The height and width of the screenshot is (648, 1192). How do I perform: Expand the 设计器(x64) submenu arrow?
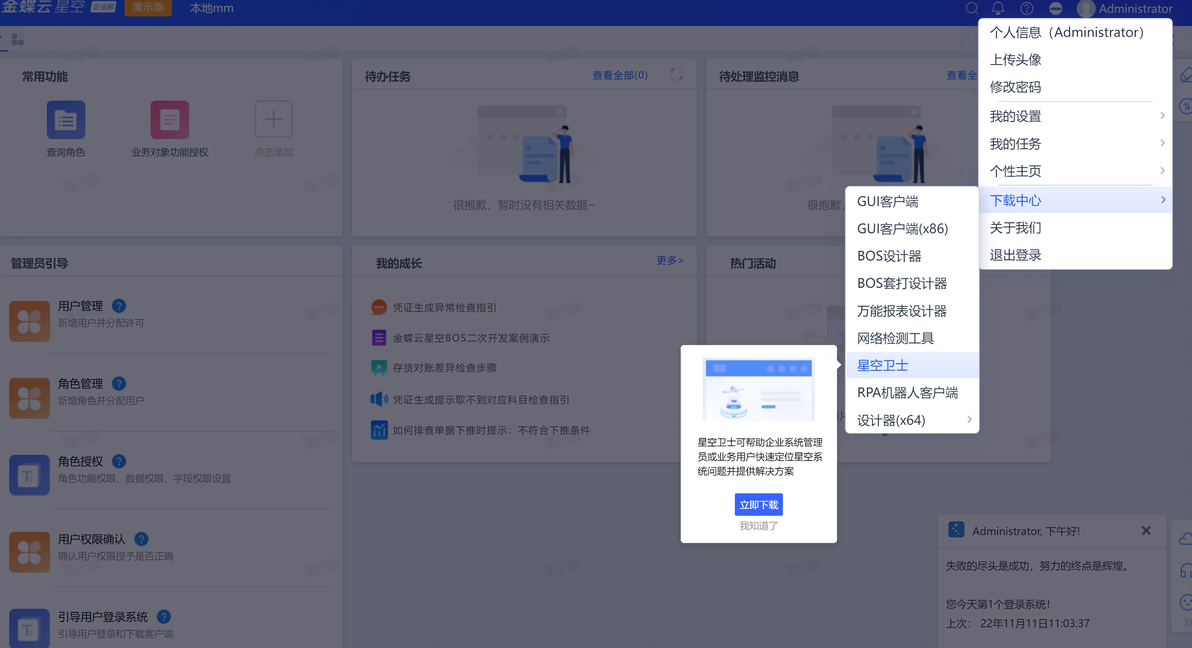[x=968, y=420]
